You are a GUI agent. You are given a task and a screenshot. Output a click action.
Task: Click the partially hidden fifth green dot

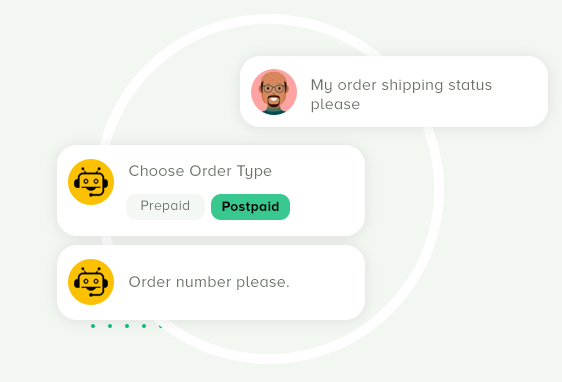point(160,326)
